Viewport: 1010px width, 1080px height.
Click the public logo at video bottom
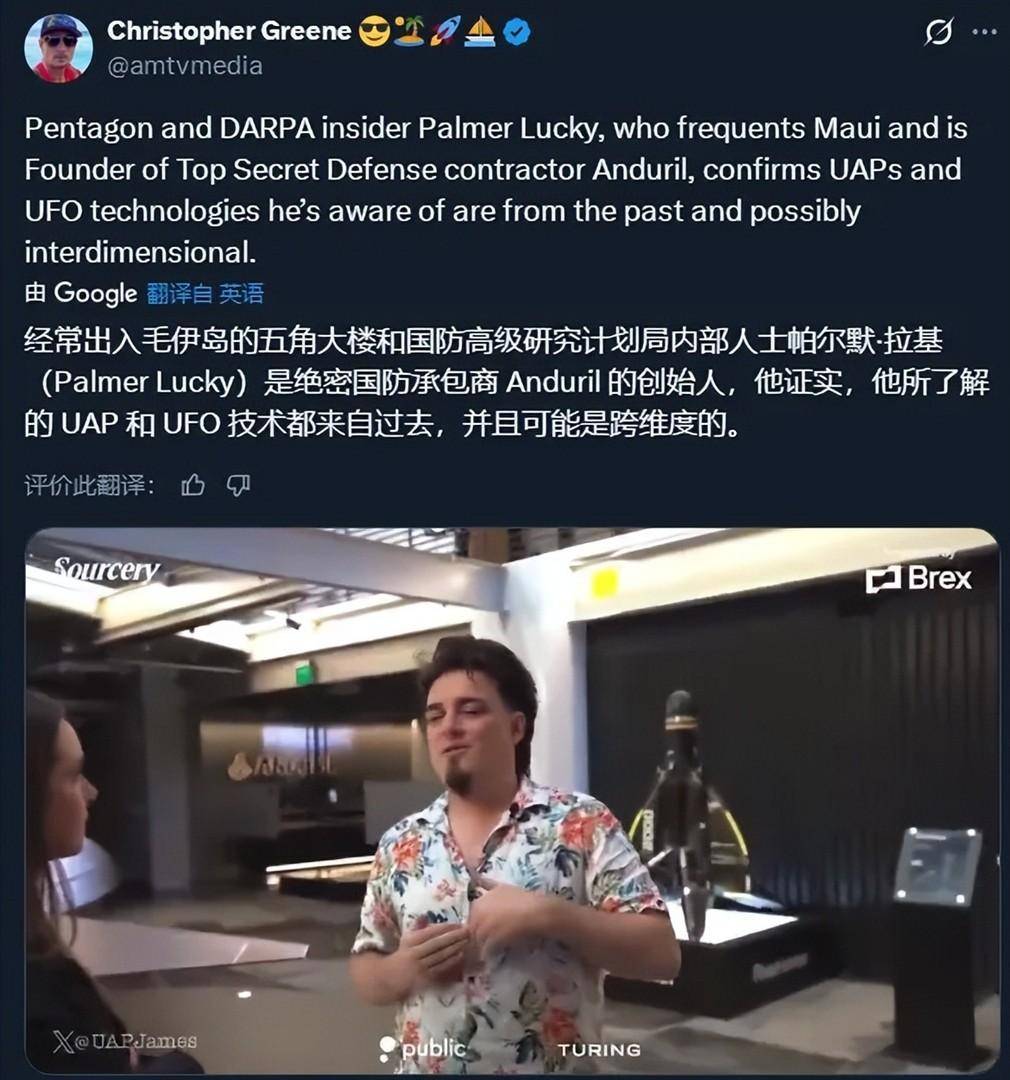pos(423,1048)
